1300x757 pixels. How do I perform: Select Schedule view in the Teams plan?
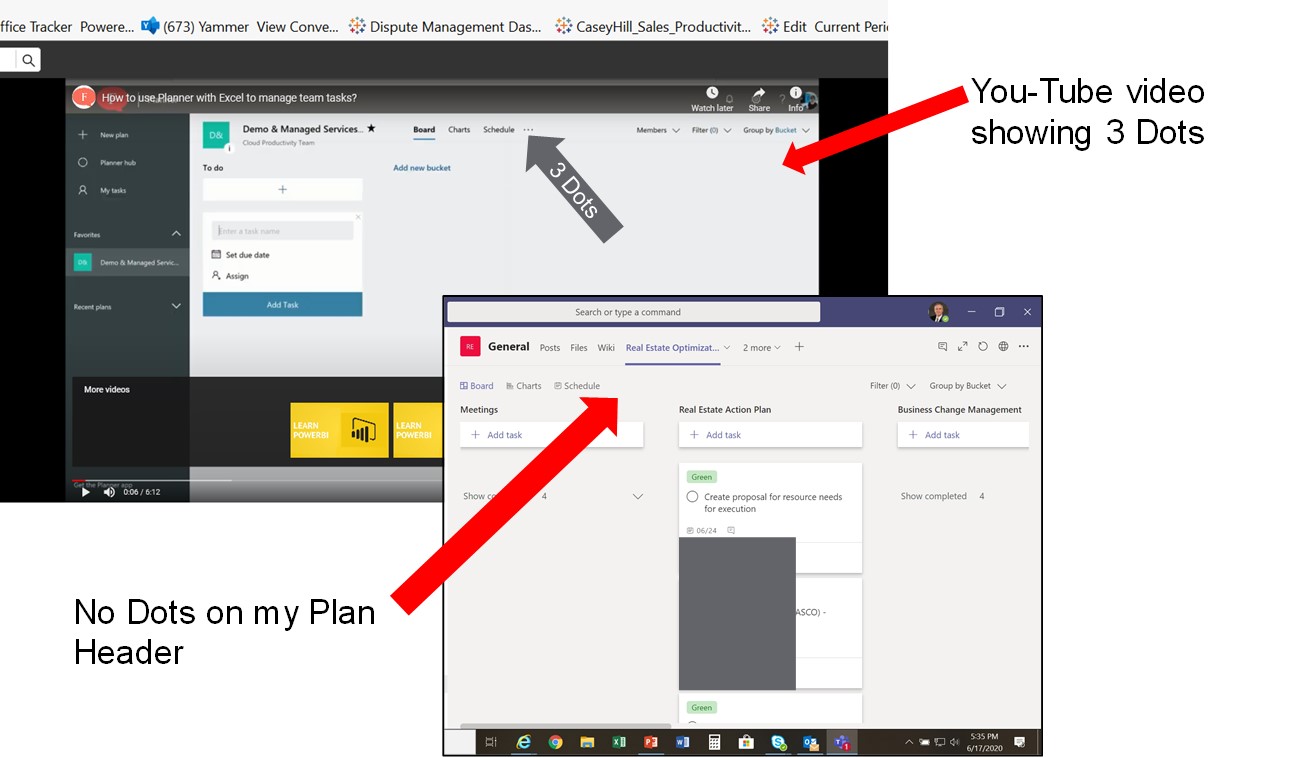(577, 386)
